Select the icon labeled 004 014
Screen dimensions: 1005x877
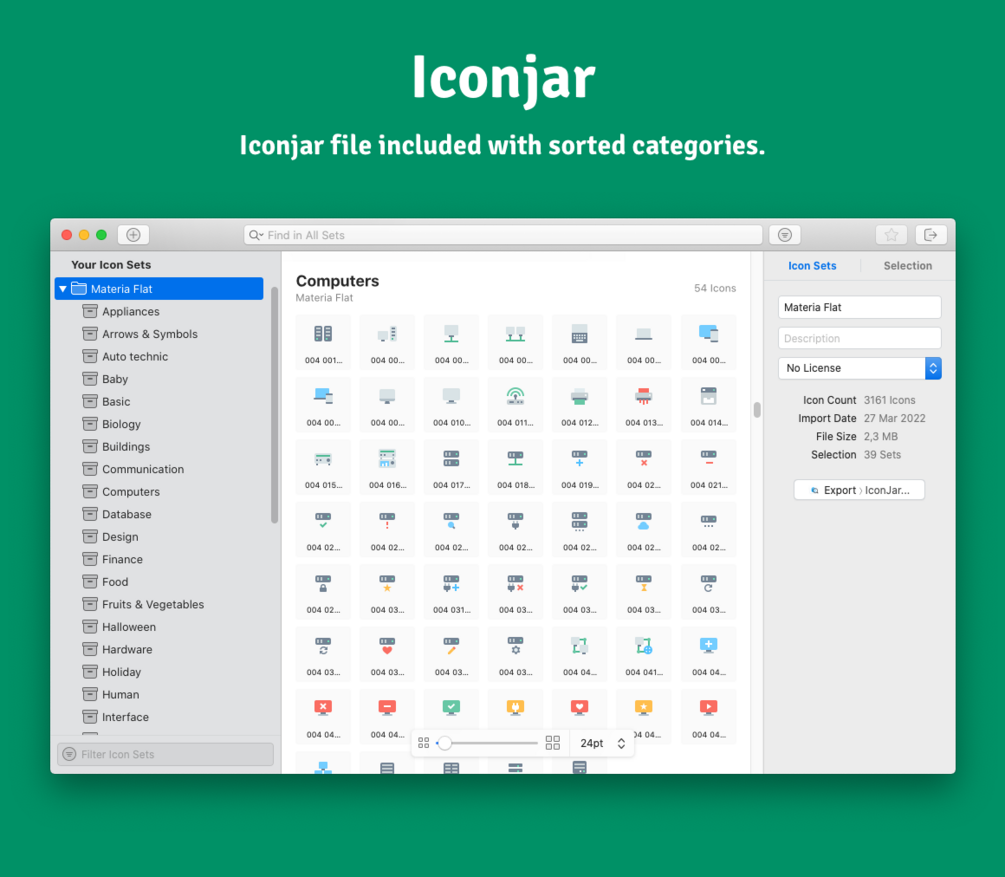pyautogui.click(x=708, y=405)
